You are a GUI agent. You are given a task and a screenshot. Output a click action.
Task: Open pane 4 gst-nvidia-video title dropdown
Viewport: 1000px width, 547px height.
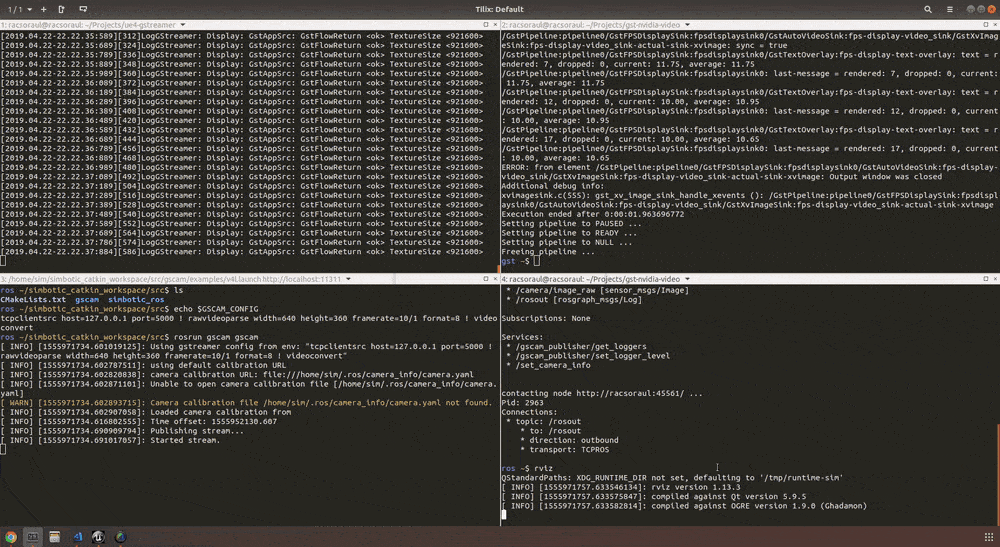(x=687, y=279)
